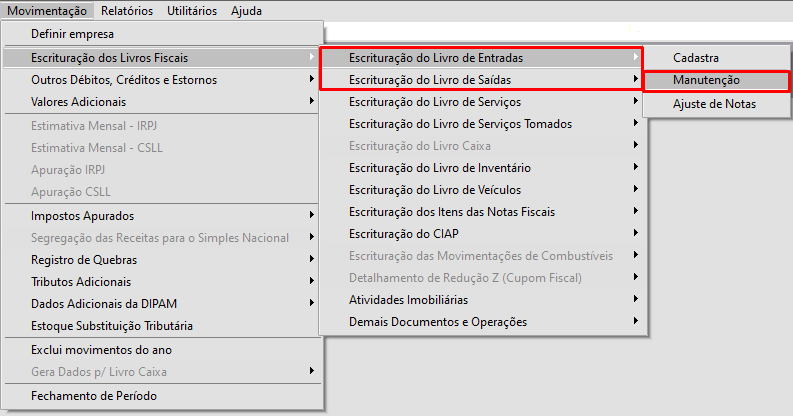Expand Impostos Apurados submenu
793x416 pixels.
coord(163,216)
